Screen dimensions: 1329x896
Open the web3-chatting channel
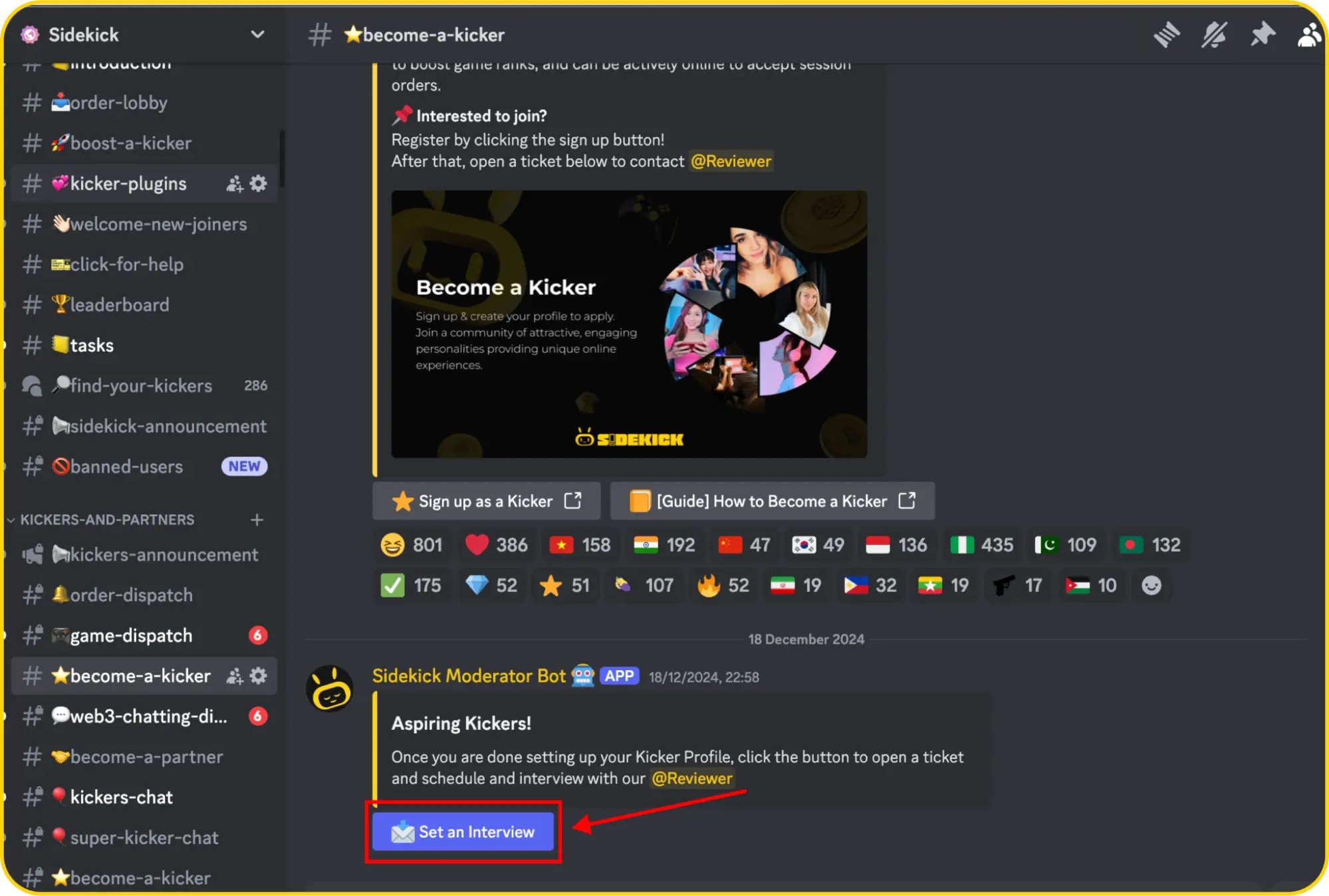(144, 716)
